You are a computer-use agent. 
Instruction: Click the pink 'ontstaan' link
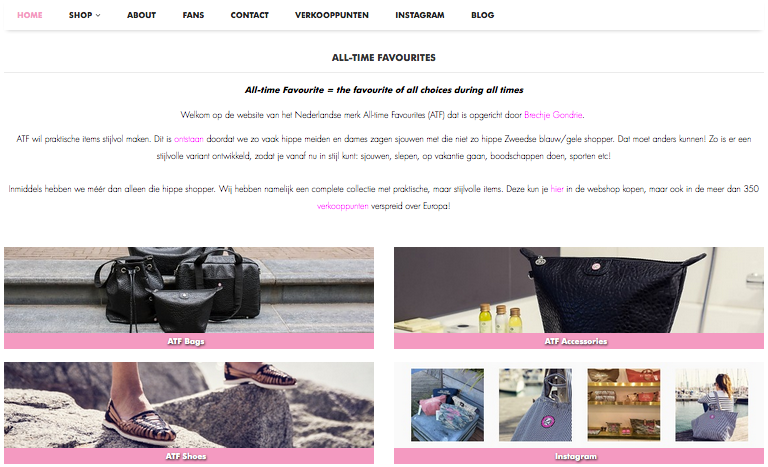(x=189, y=139)
